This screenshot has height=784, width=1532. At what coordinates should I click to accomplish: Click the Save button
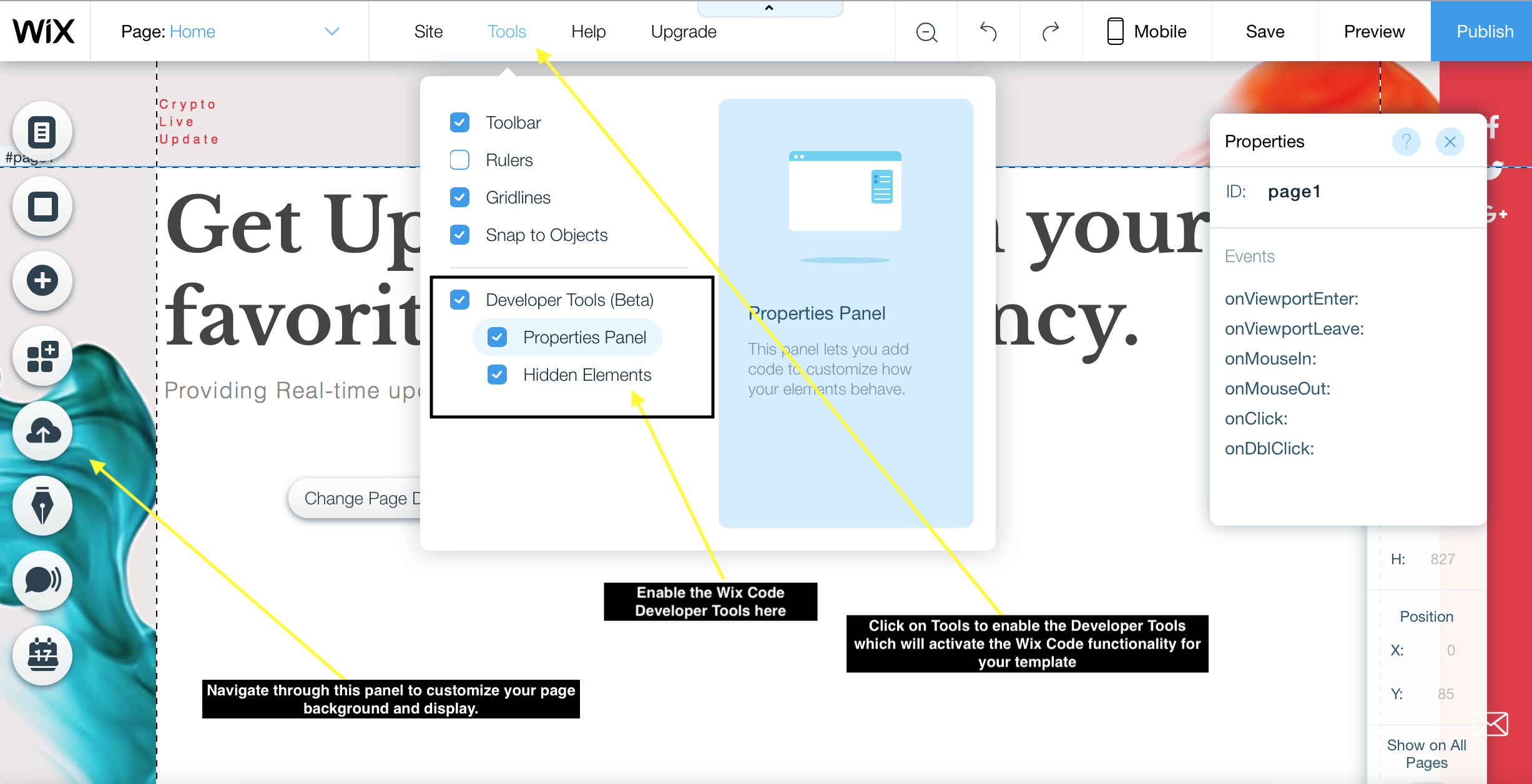(x=1265, y=31)
